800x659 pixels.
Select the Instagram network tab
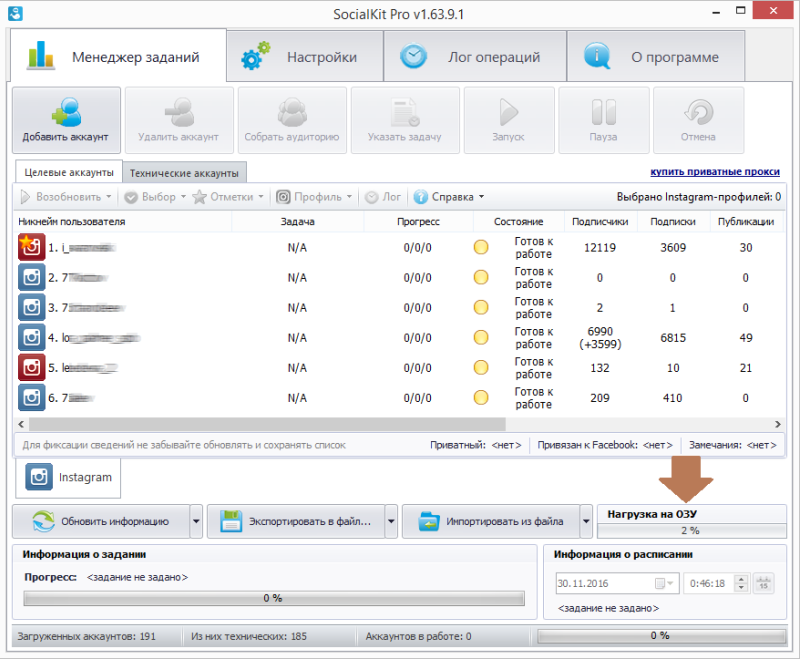(x=68, y=477)
